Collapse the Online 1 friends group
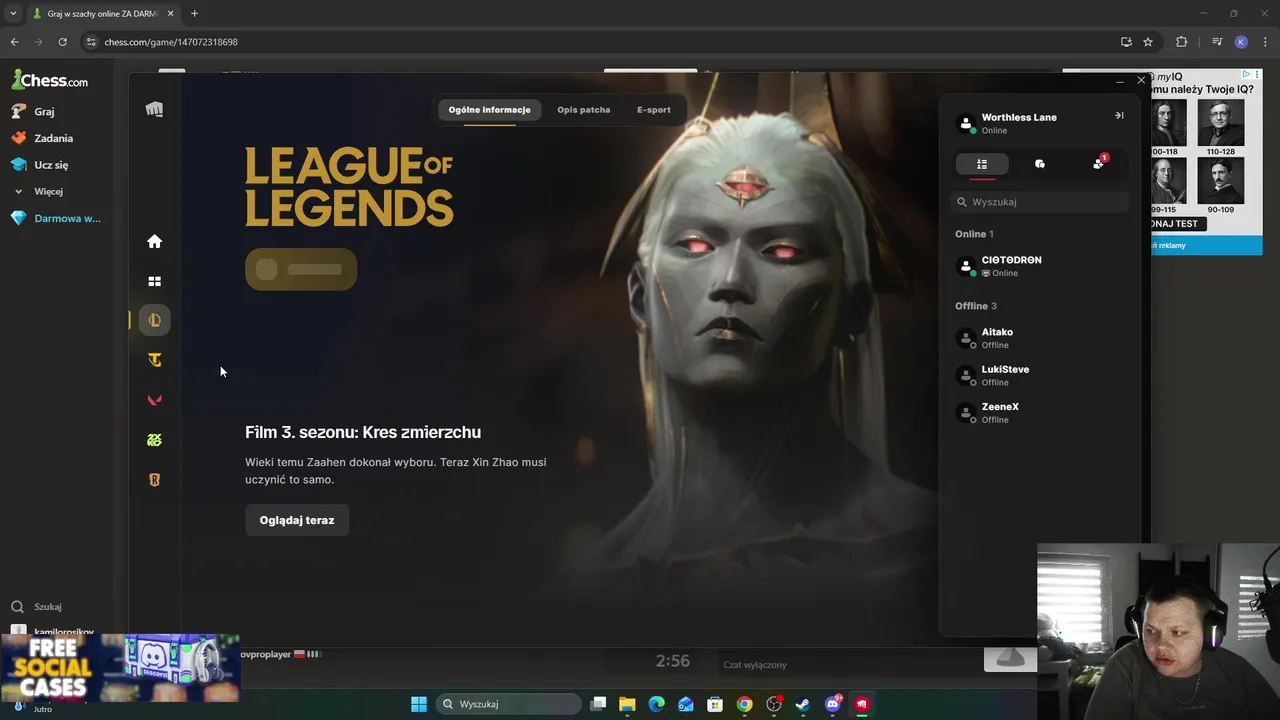The image size is (1280, 720). click(974, 234)
